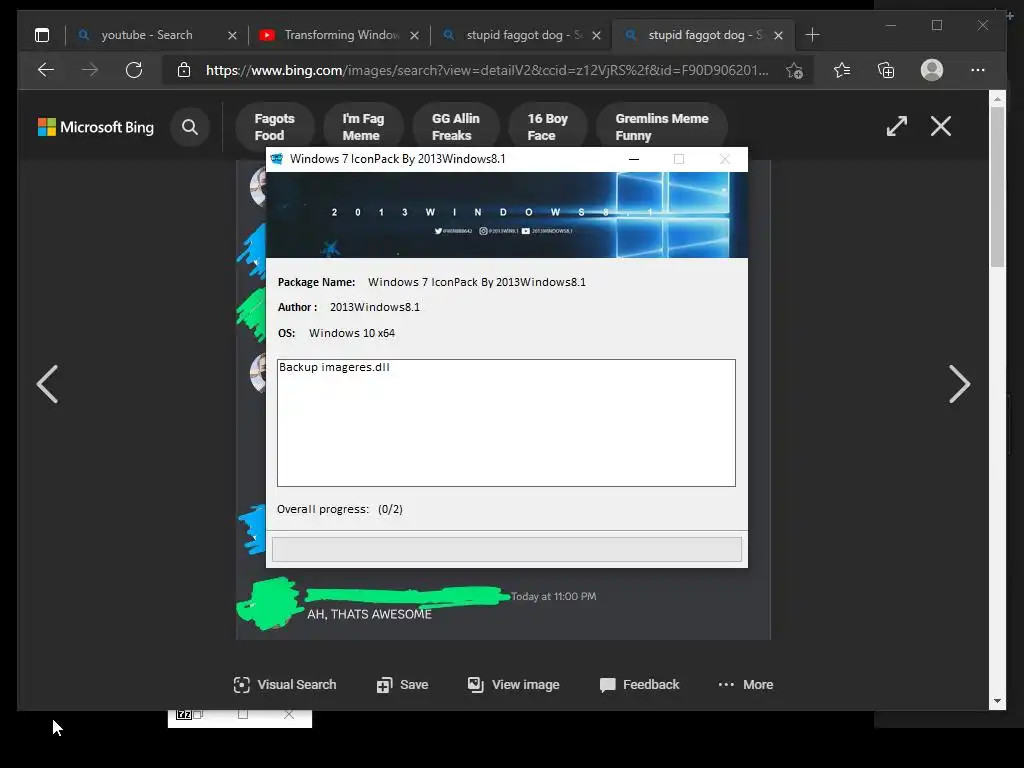Open the browser profile avatar
This screenshot has width=1024, height=768.
[932, 70]
